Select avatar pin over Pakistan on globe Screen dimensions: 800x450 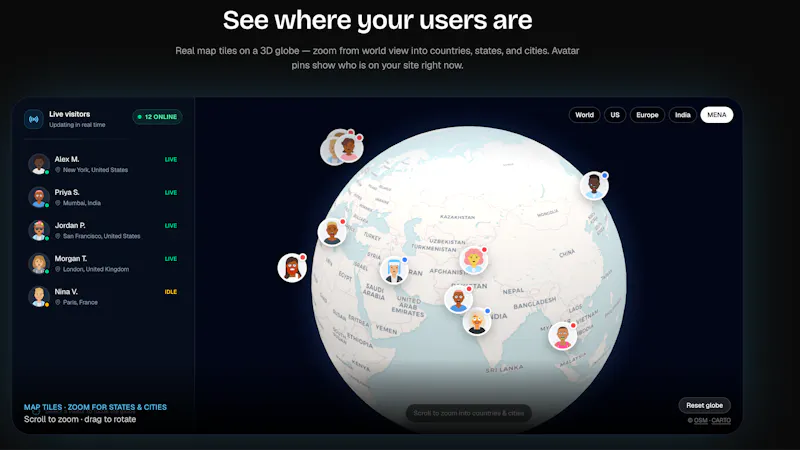coord(458,299)
